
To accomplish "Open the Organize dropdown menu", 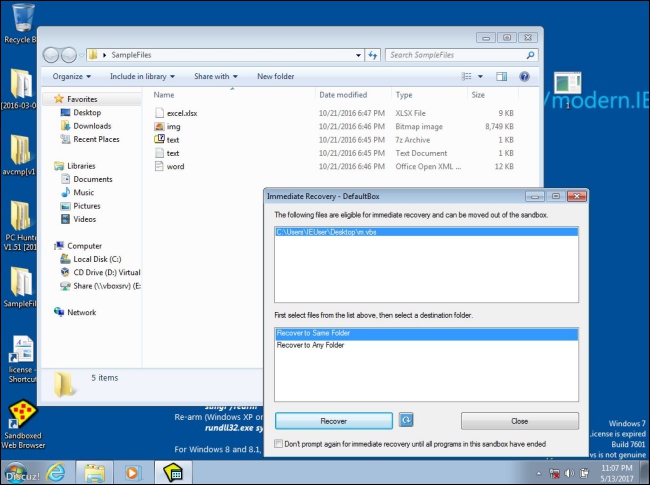I will [x=71, y=76].
